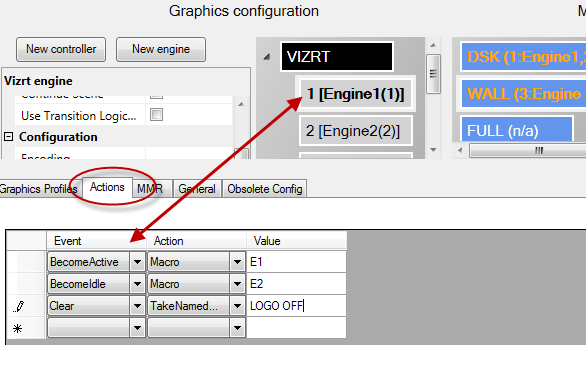The image size is (586, 370).
Task: Open the Obsolete Config tab
Action: 265,189
